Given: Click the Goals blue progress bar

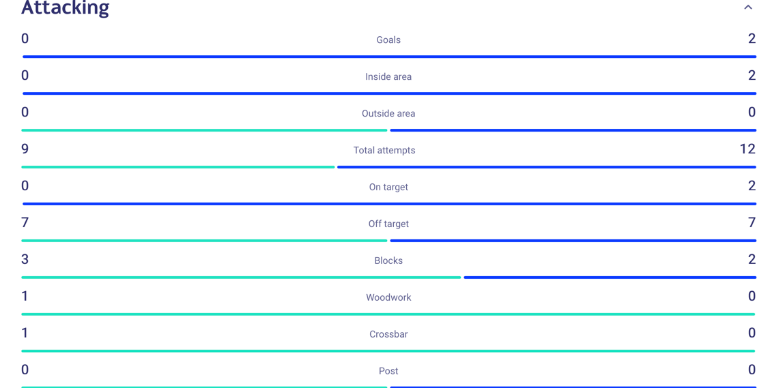Looking at the screenshot, I should click(x=389, y=56).
